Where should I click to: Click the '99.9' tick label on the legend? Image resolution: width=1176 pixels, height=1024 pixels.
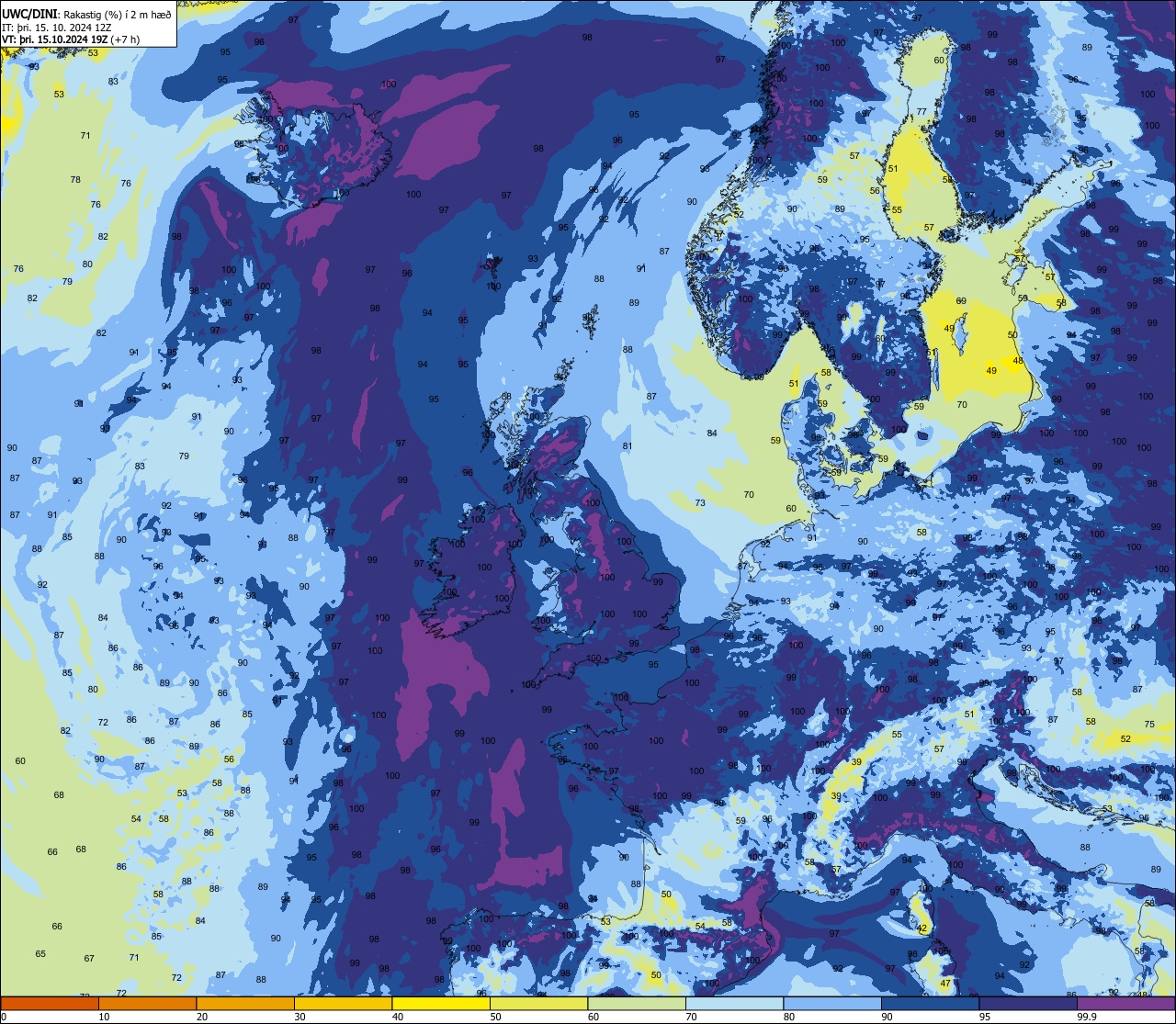[1088, 1017]
